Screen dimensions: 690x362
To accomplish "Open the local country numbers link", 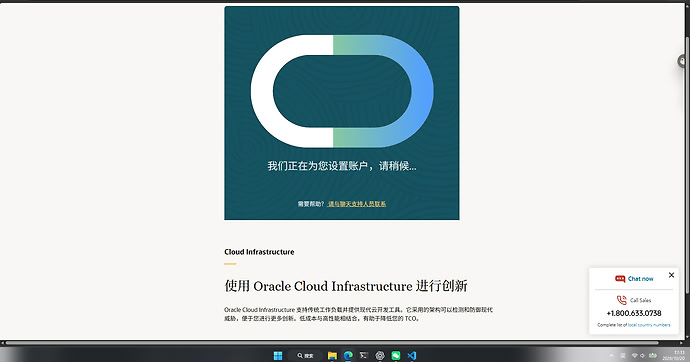I will (x=649, y=325).
